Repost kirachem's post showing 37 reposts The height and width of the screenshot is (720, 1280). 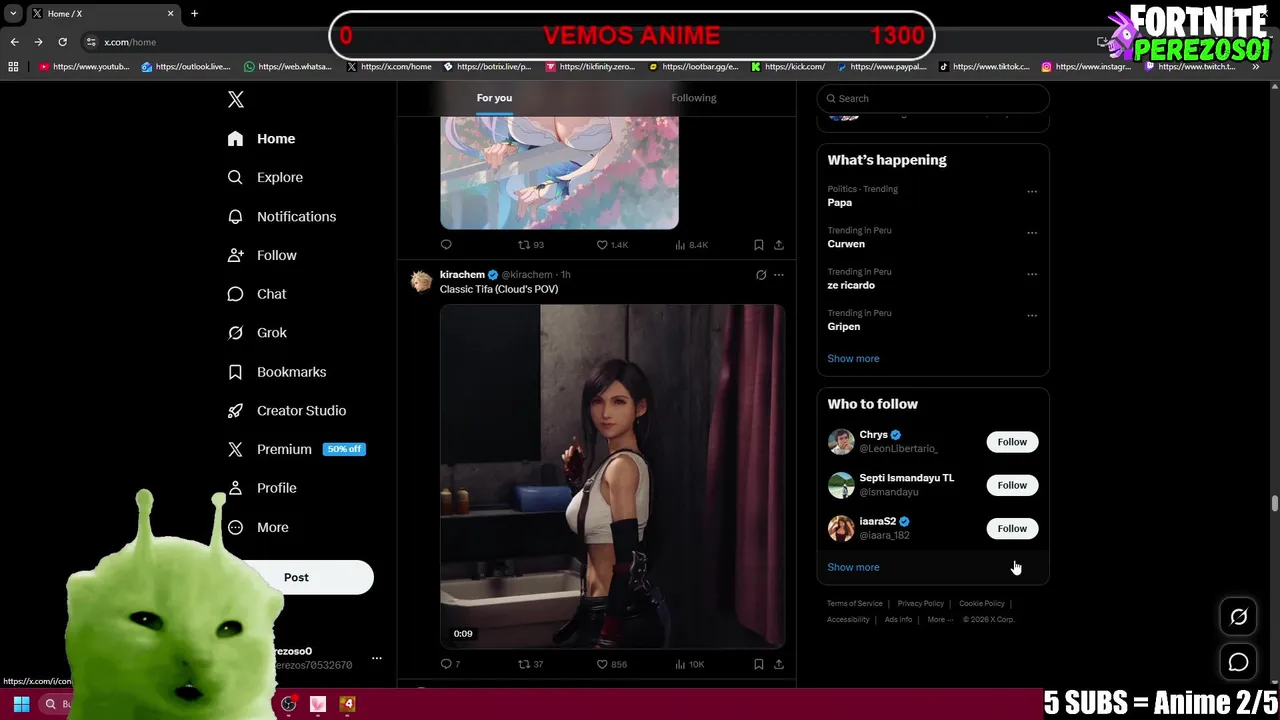[x=530, y=664]
